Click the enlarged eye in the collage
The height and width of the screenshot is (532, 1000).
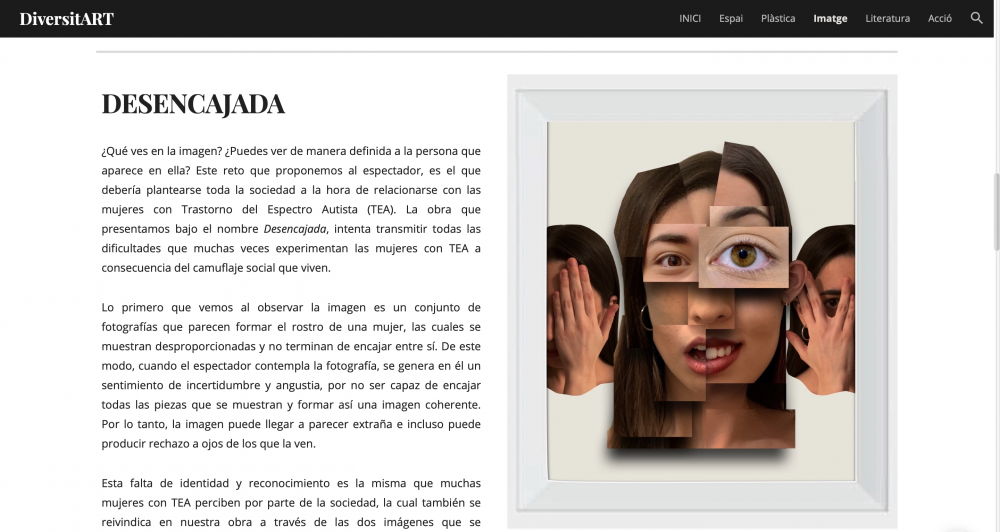point(743,255)
